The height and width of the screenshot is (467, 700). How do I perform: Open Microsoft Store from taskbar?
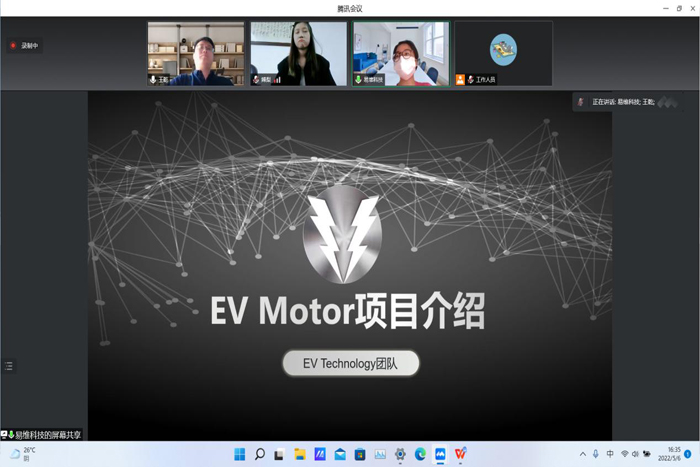coord(360,454)
